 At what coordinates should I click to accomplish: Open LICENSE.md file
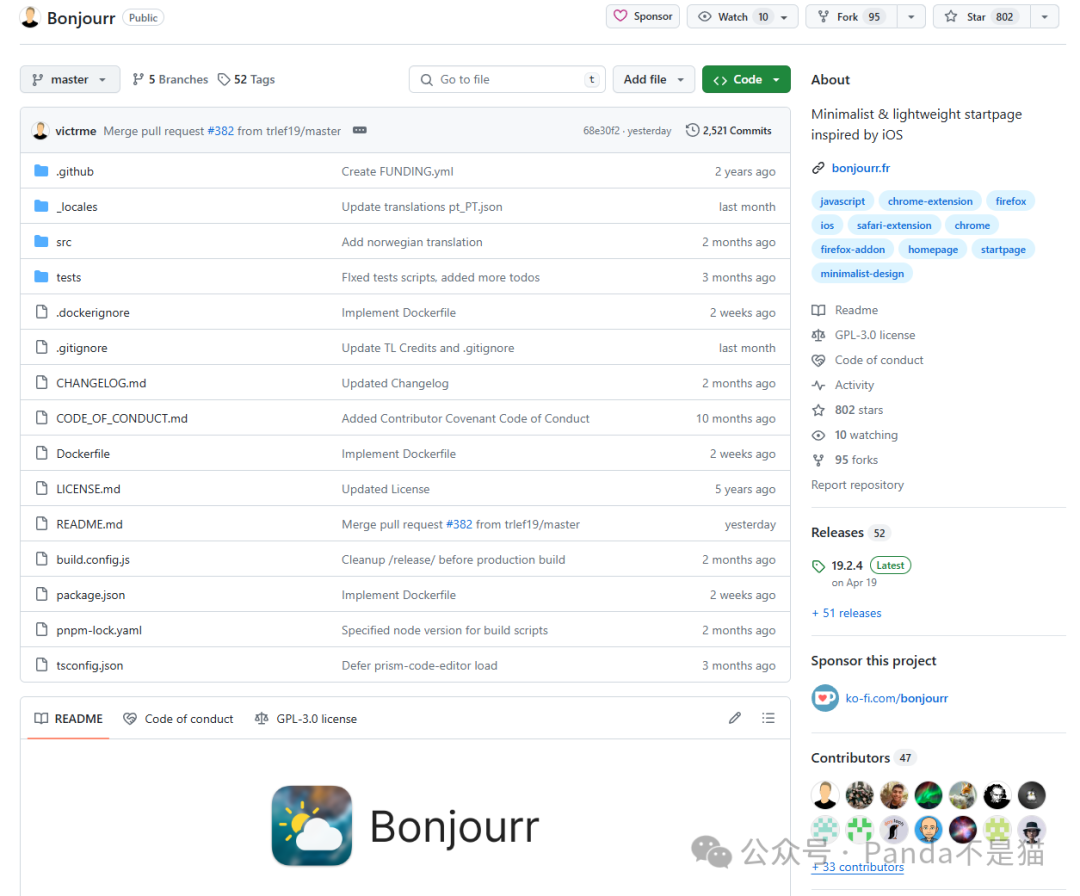click(88, 489)
